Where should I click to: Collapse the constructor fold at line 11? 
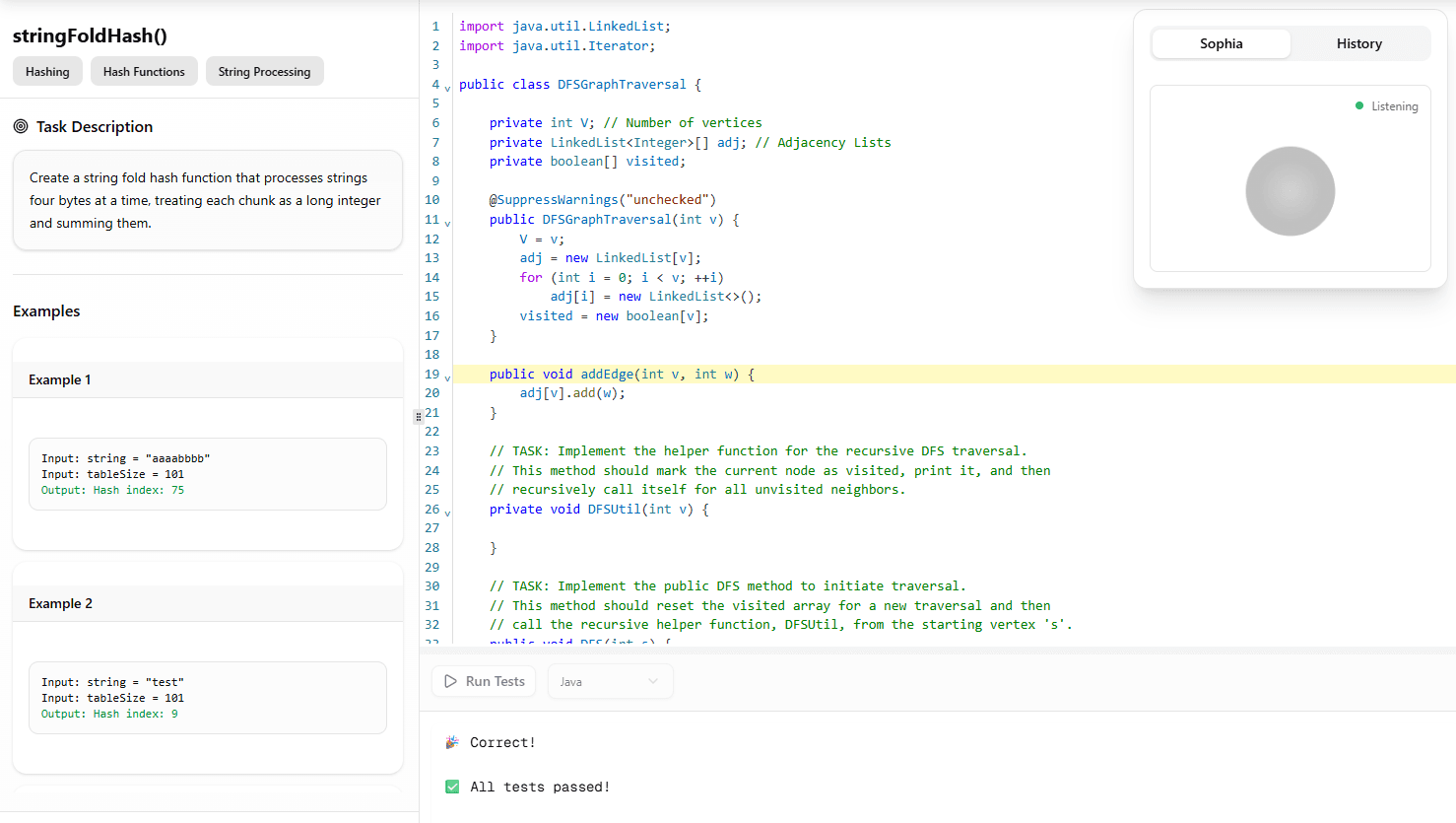447,222
